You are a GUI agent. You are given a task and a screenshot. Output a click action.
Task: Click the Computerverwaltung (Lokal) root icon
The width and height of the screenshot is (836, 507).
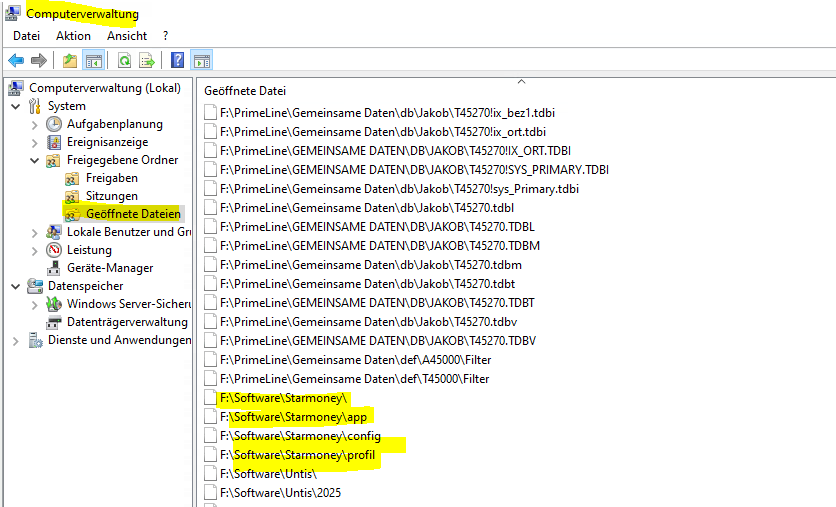point(17,88)
